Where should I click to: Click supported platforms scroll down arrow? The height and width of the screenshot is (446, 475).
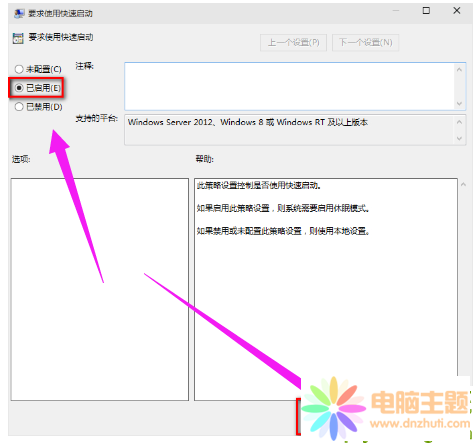pyautogui.click(x=459, y=138)
